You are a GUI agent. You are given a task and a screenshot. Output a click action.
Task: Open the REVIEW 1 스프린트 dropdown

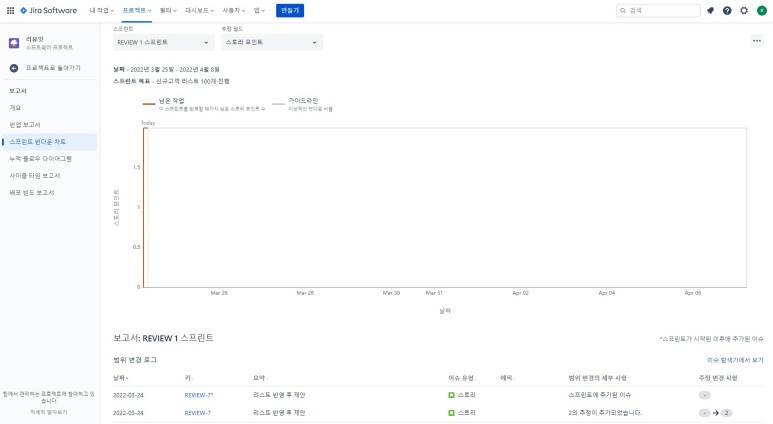tap(164, 43)
